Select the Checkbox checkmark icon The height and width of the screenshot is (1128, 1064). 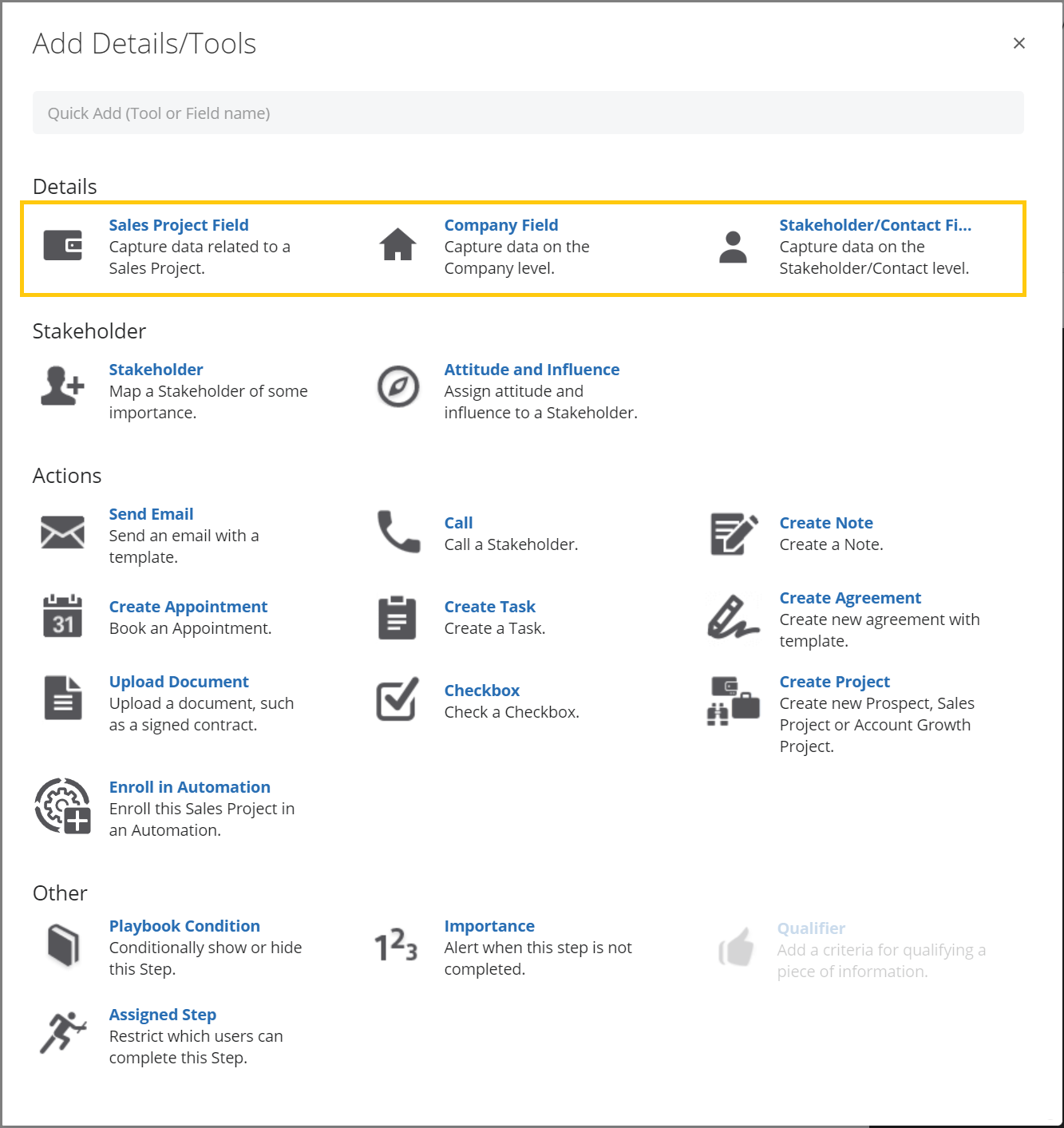click(398, 699)
